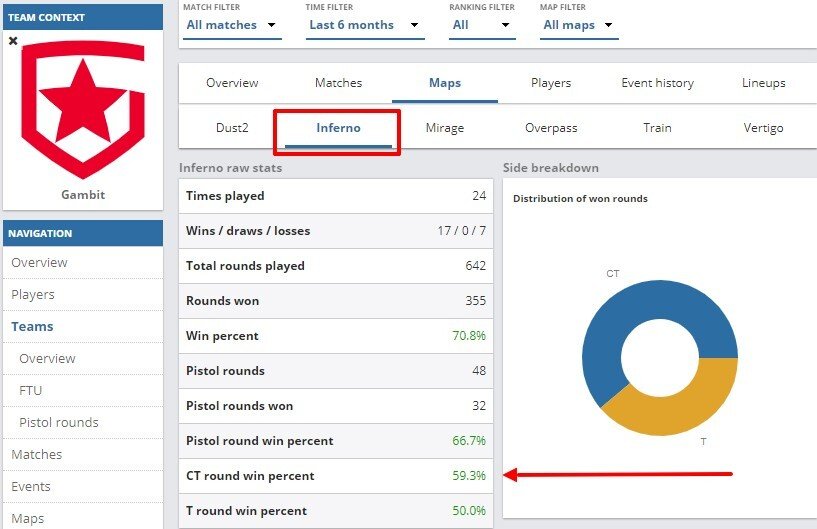This screenshot has width=817, height=529.
Task: Expand the Time filter Last 6 months dropdown
Action: 364,25
